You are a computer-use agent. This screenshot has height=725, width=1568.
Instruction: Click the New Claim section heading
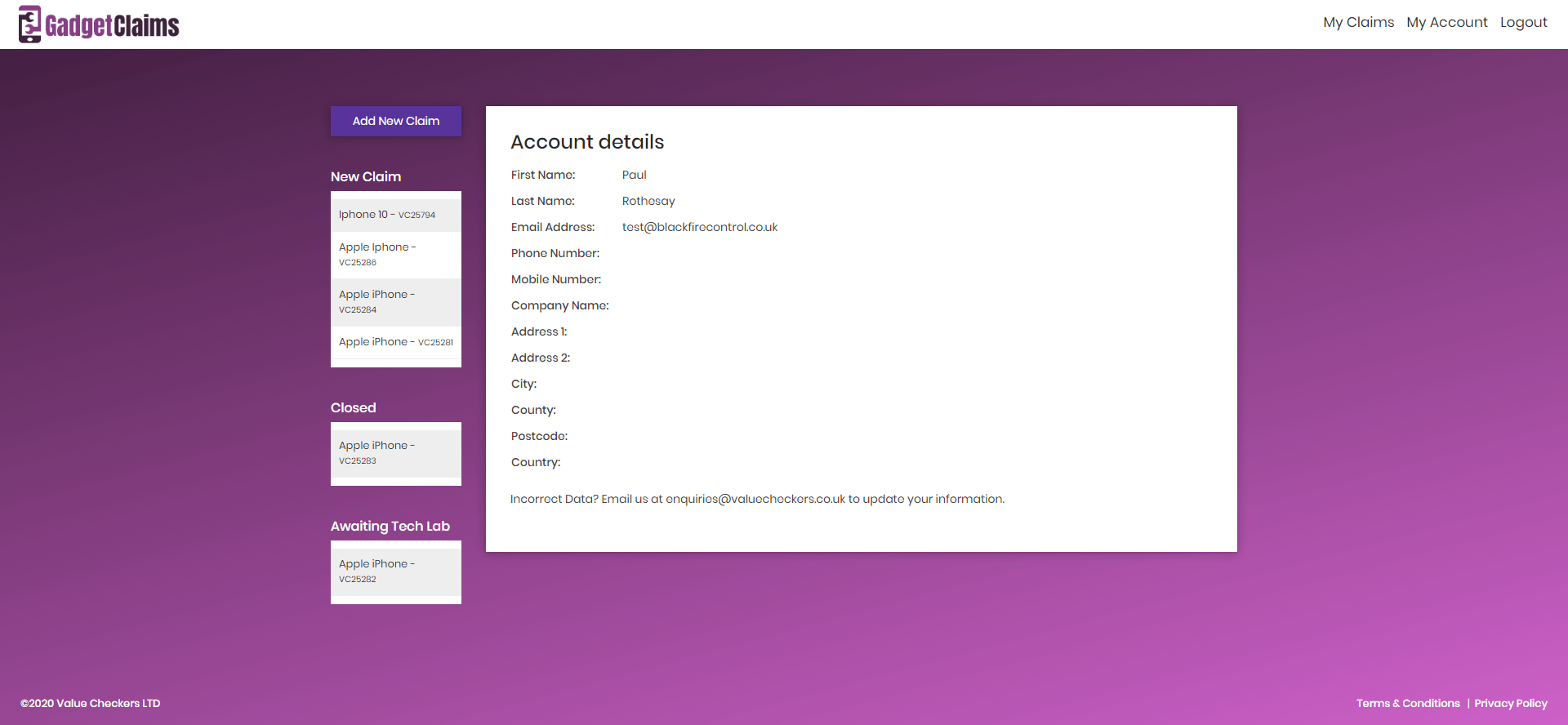[366, 176]
